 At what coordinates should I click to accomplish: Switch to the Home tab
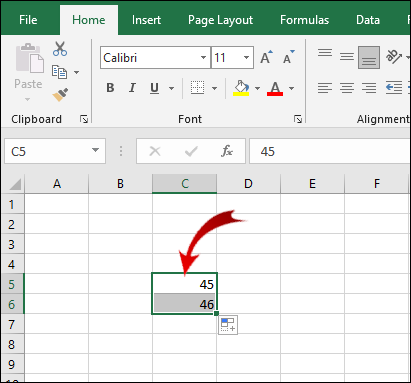[89, 20]
